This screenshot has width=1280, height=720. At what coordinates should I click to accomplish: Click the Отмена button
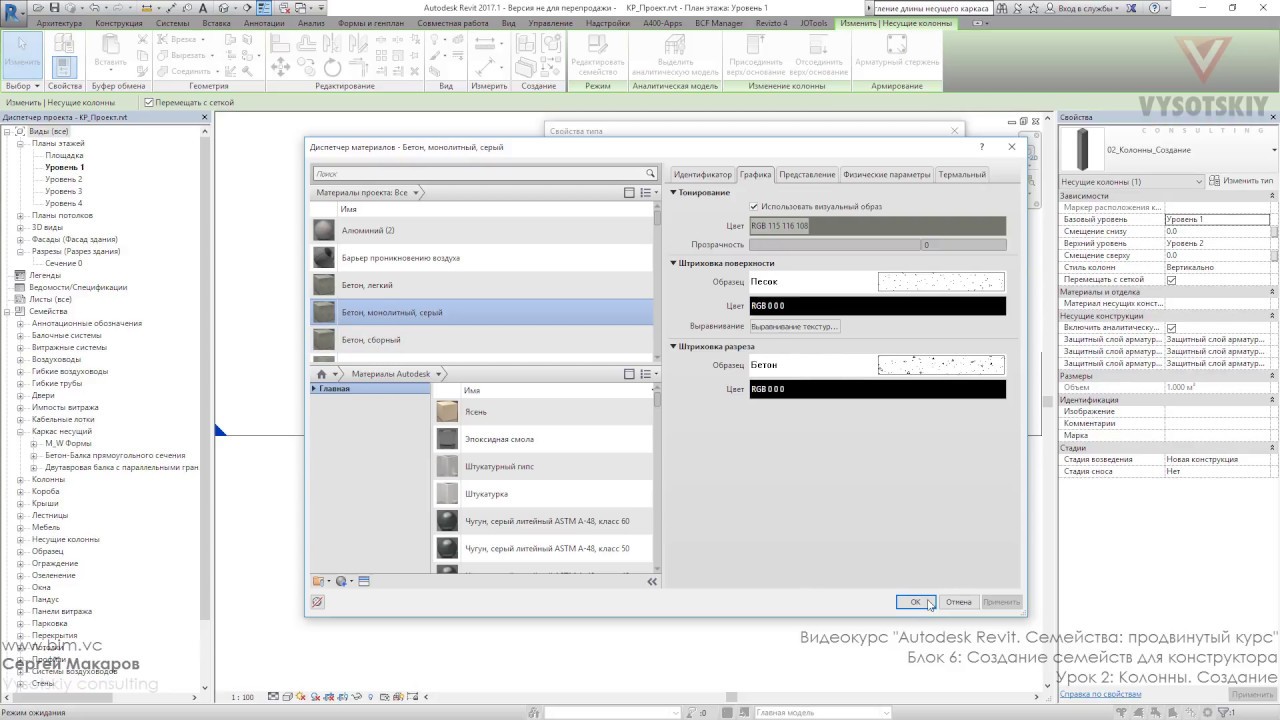tap(959, 602)
